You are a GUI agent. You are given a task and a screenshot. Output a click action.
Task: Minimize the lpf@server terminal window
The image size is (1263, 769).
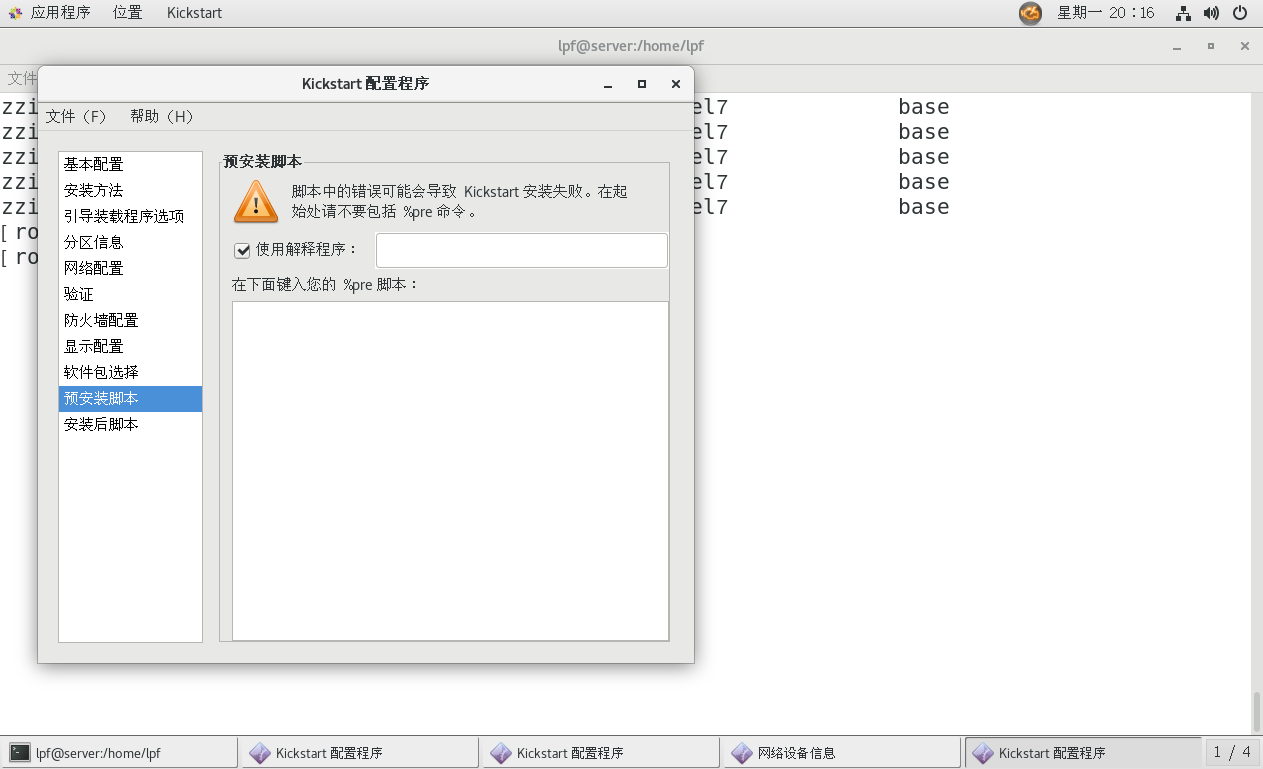pyautogui.click(x=1177, y=46)
